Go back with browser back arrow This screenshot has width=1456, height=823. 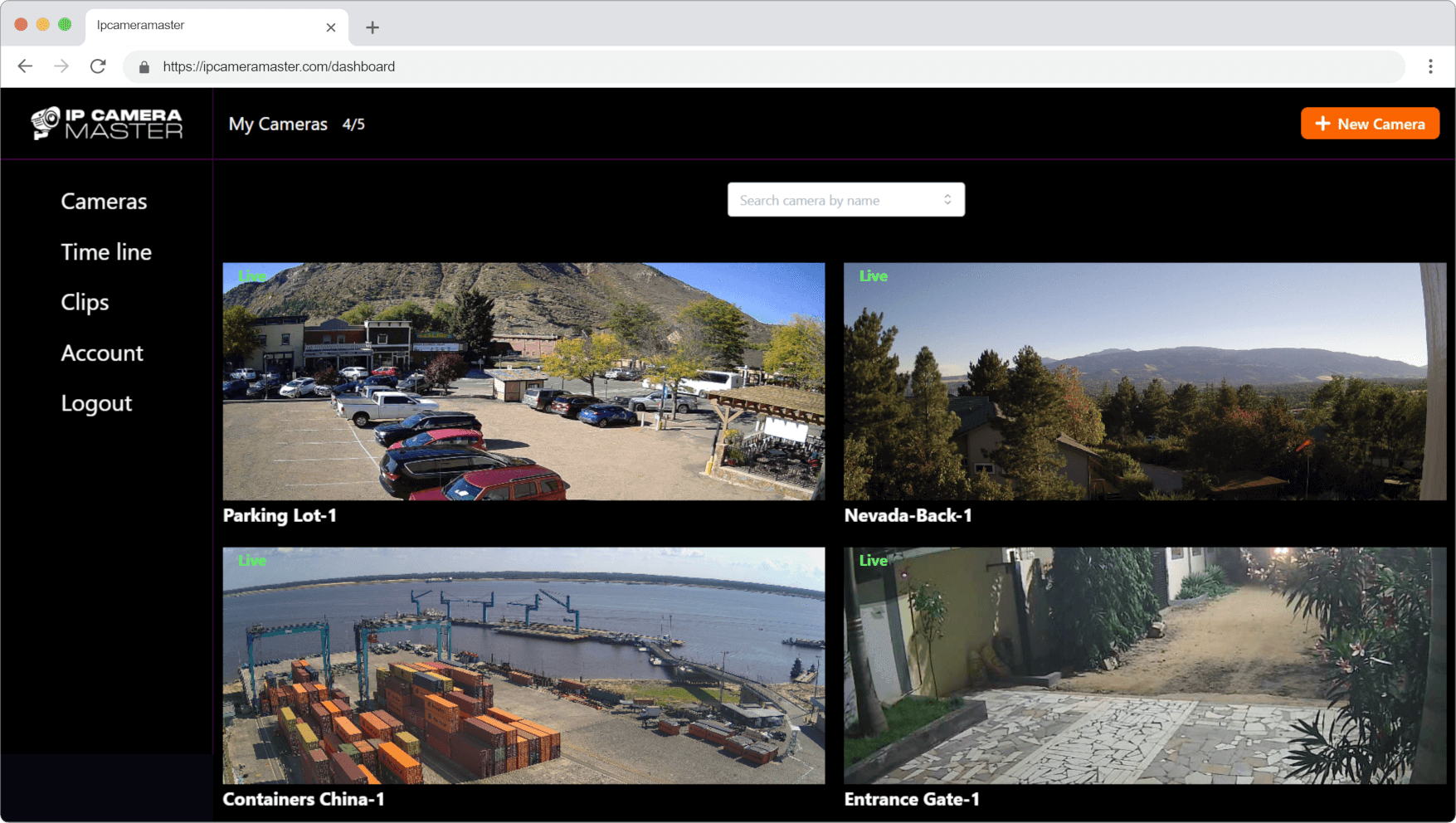point(25,66)
